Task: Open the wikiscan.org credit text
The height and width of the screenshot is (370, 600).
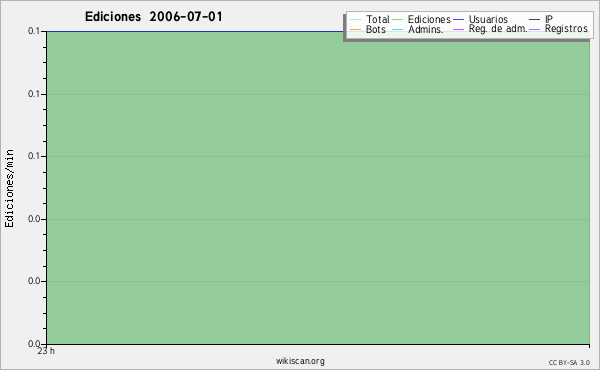Action: [300, 361]
